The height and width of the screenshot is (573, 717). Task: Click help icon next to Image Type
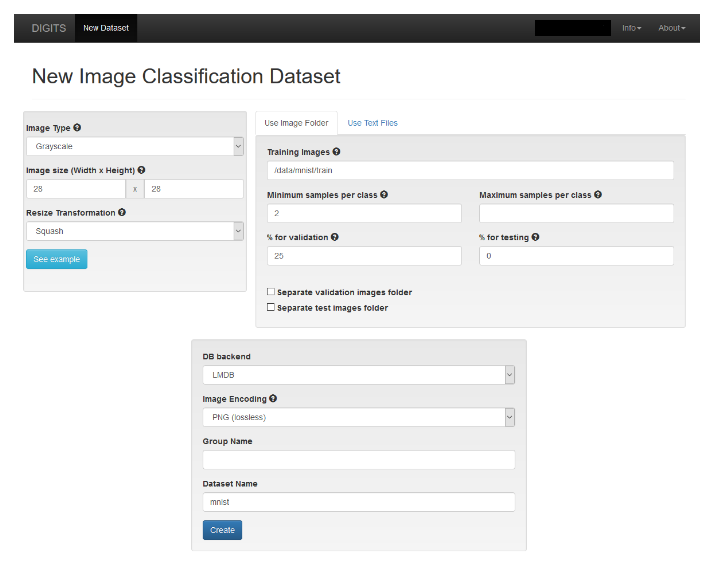[78, 128]
